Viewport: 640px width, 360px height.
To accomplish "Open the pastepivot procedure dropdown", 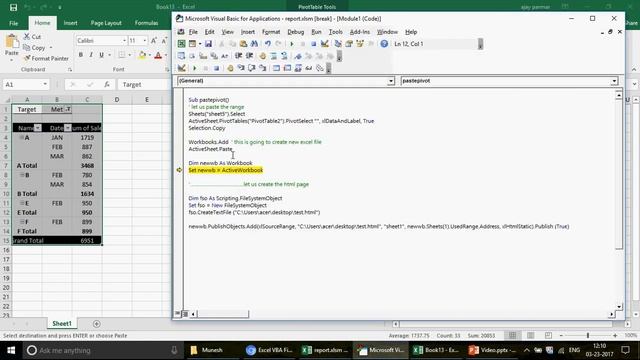I will [x=614, y=81].
